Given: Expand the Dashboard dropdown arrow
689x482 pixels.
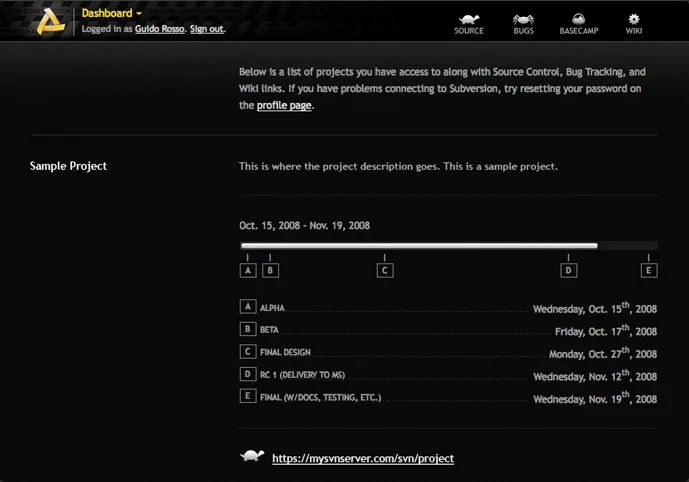Looking at the screenshot, I should tap(139, 14).
